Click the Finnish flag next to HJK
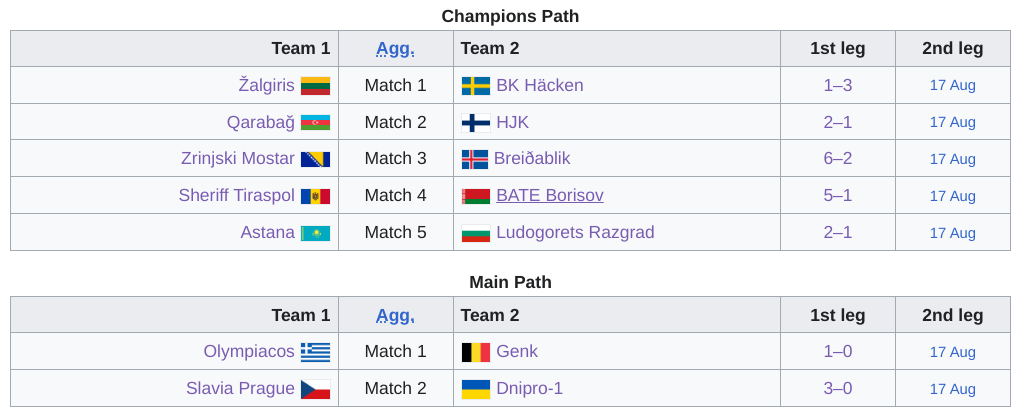 coord(476,123)
